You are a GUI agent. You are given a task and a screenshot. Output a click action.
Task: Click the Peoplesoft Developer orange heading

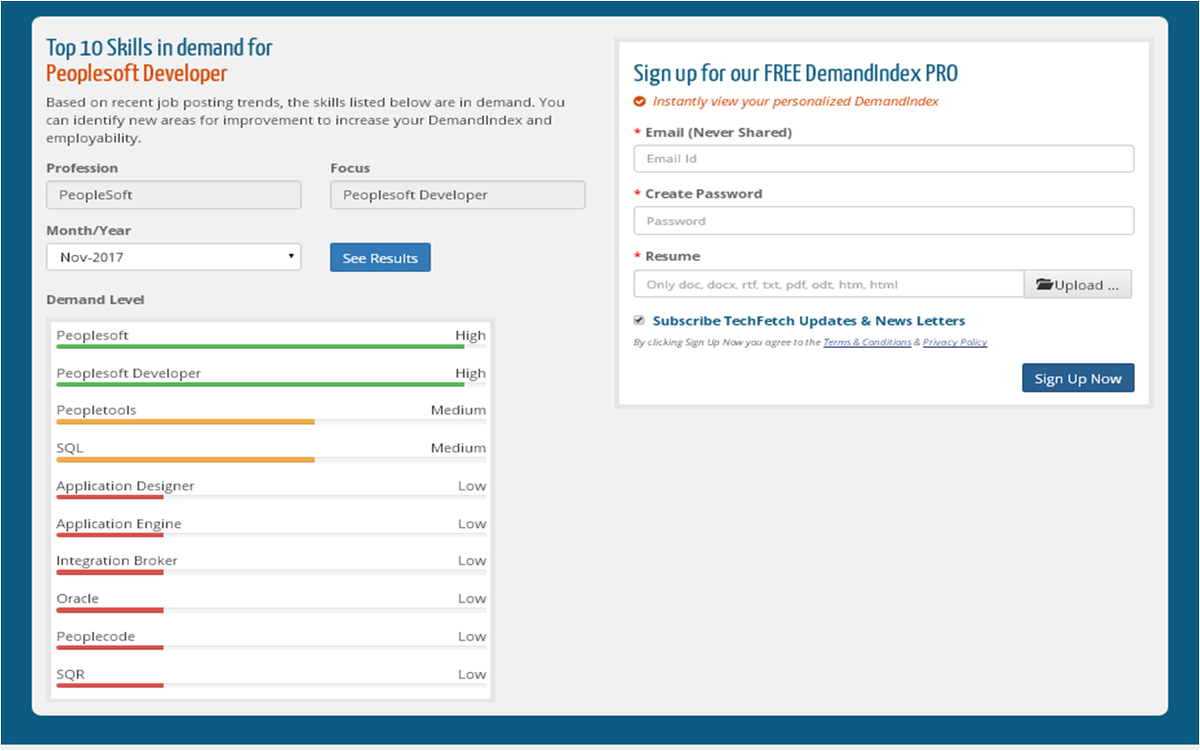137,73
